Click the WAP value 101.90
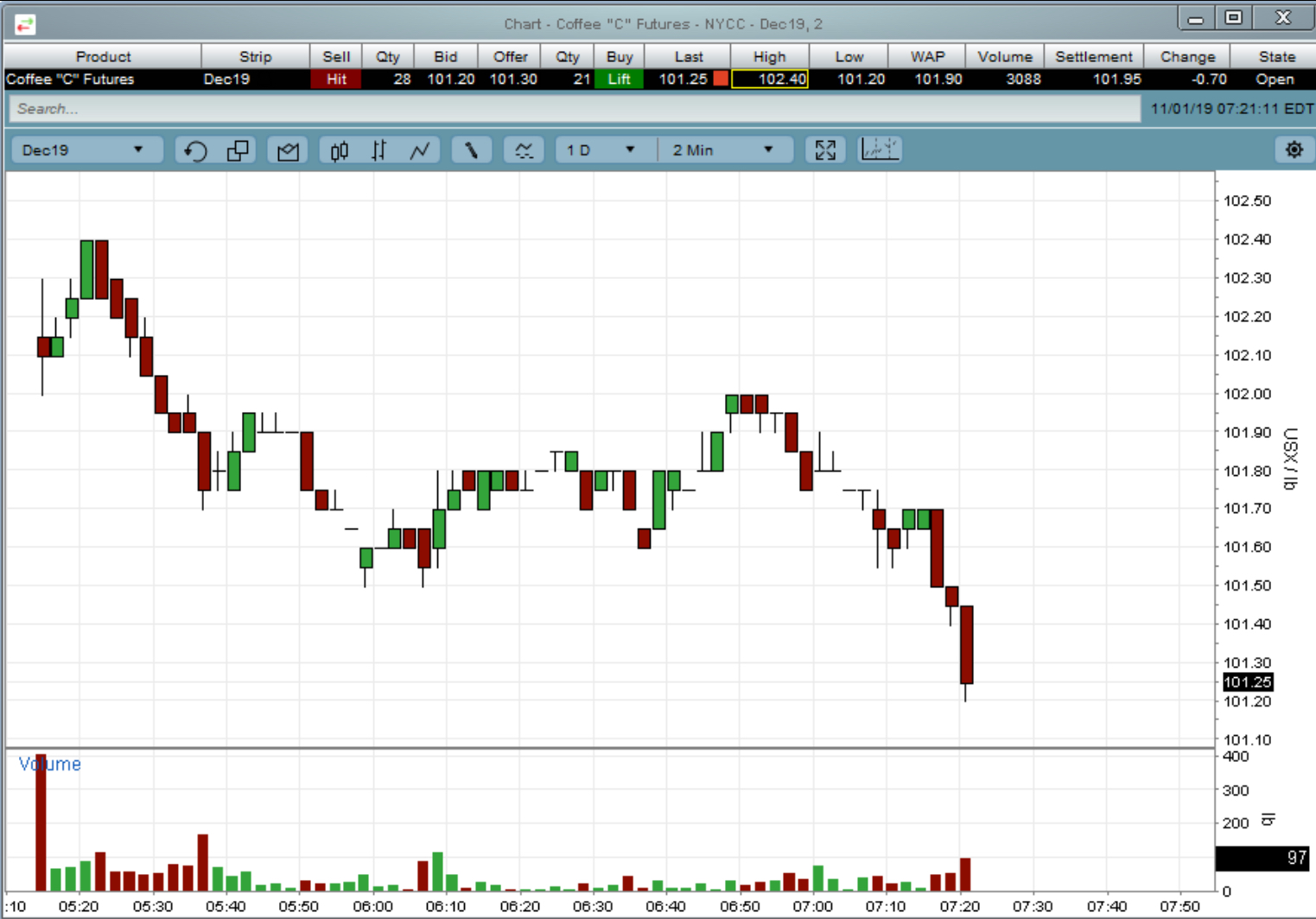The image size is (1316, 919). (x=938, y=79)
